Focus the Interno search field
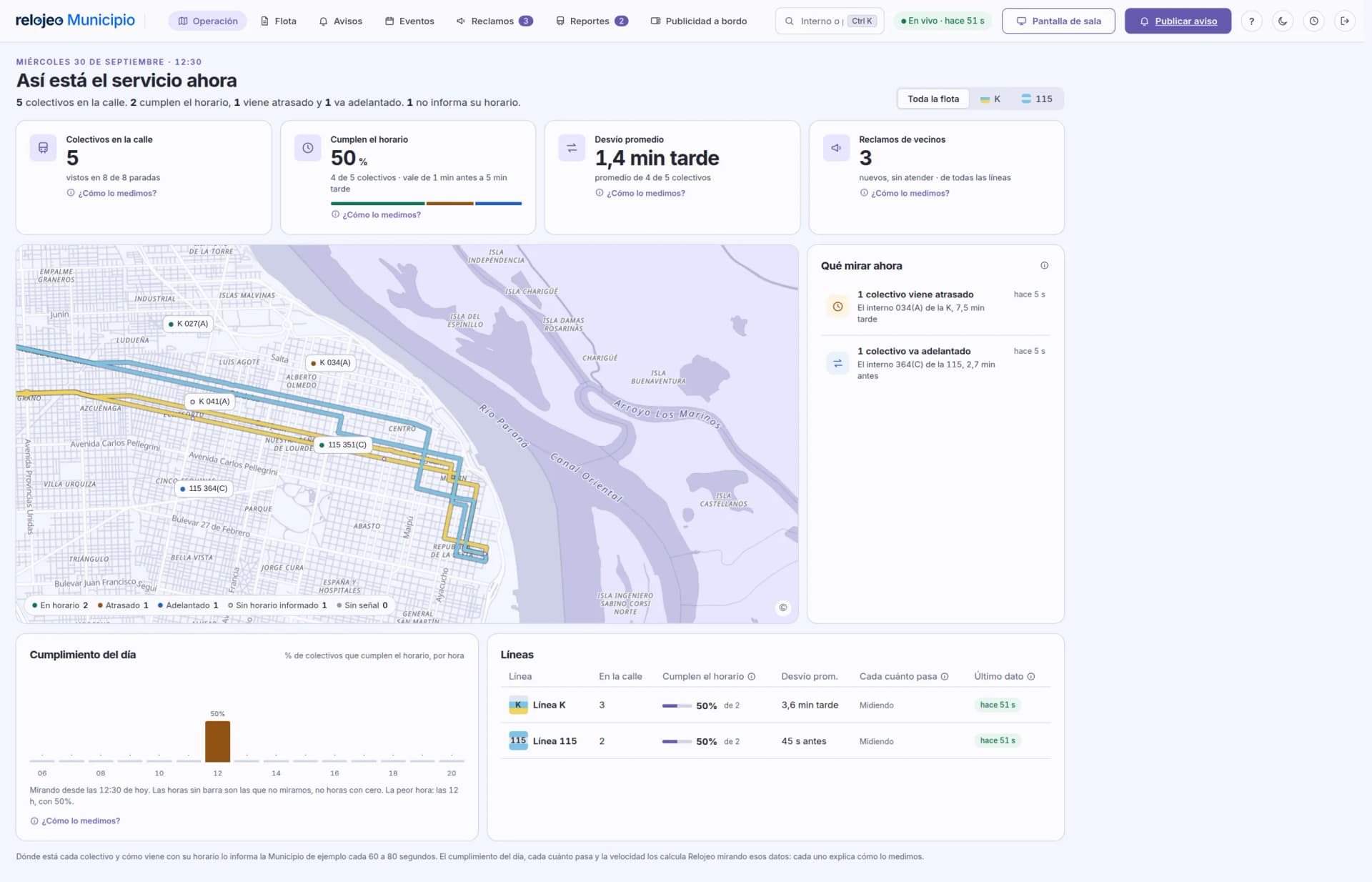The height and width of the screenshot is (882, 1372). click(x=830, y=21)
